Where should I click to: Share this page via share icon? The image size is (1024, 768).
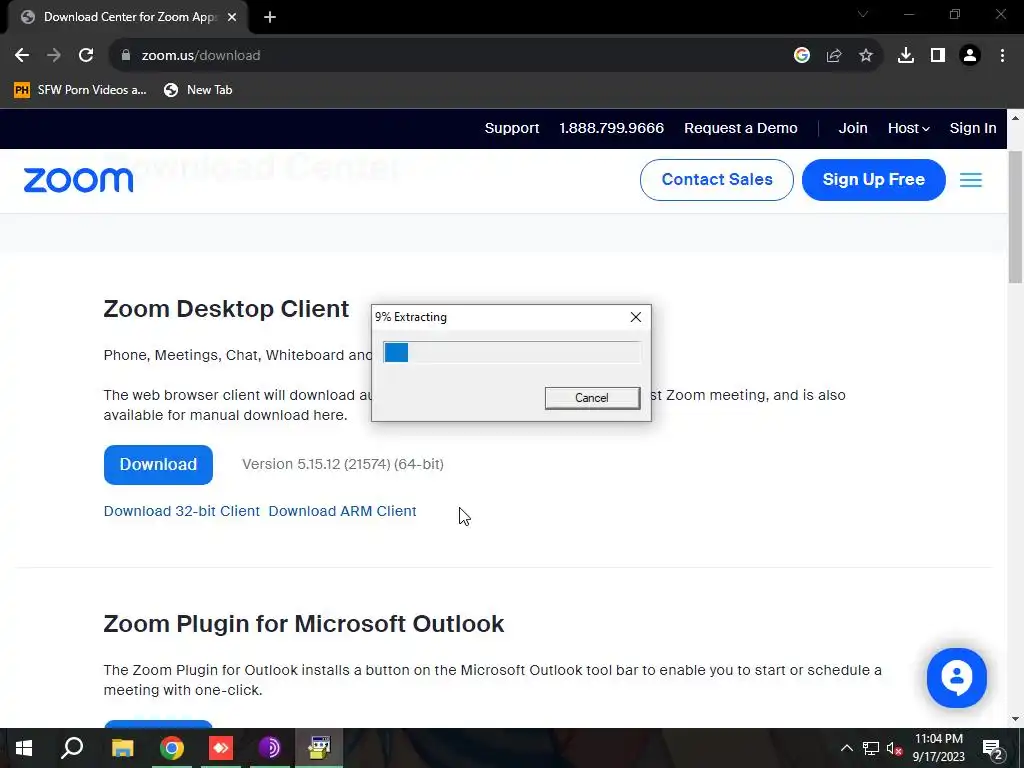coord(834,56)
